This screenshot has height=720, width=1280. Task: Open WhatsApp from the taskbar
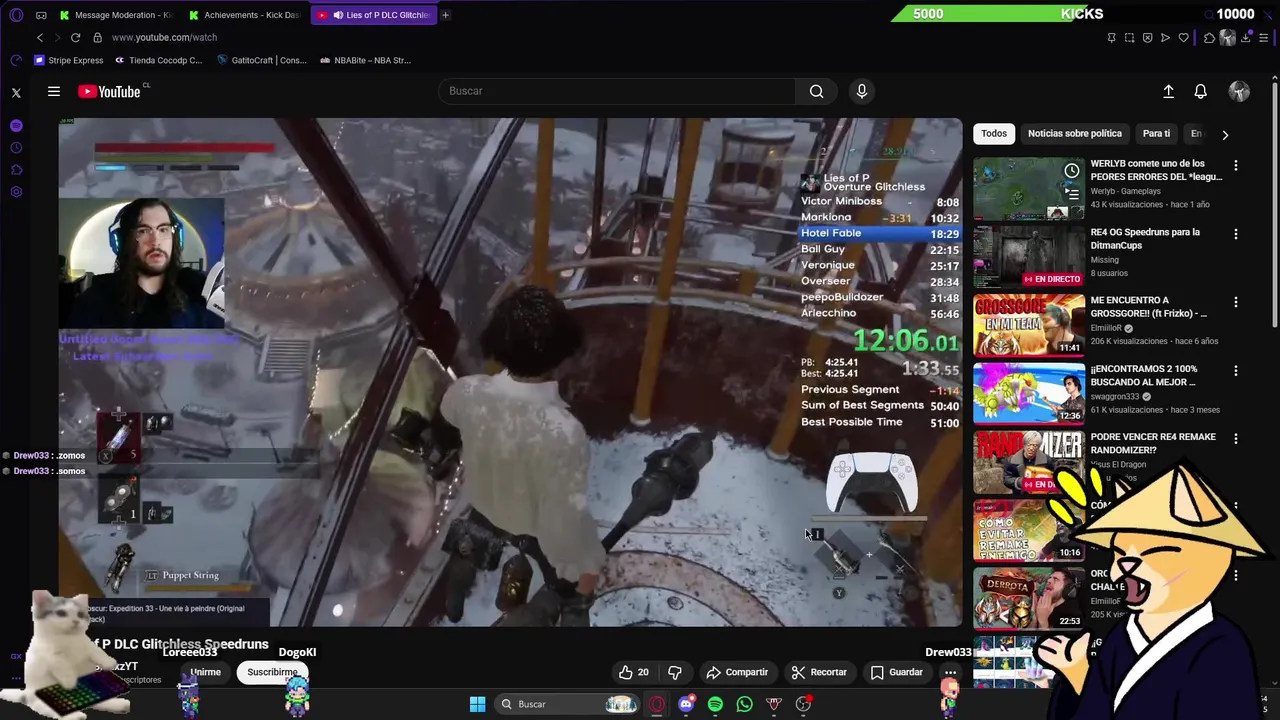tap(744, 704)
